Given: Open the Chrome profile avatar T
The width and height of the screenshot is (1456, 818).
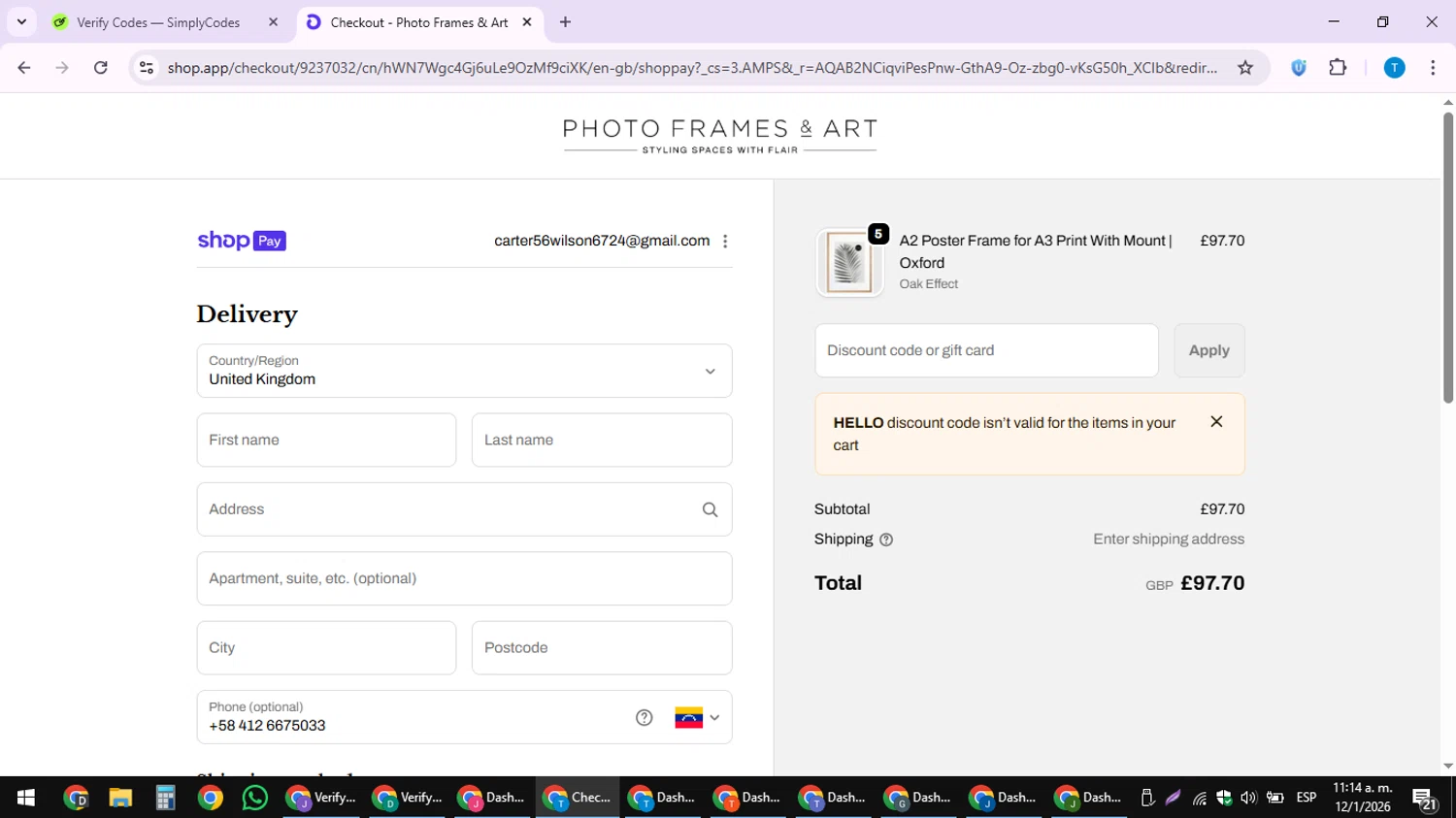Looking at the screenshot, I should [1394, 68].
